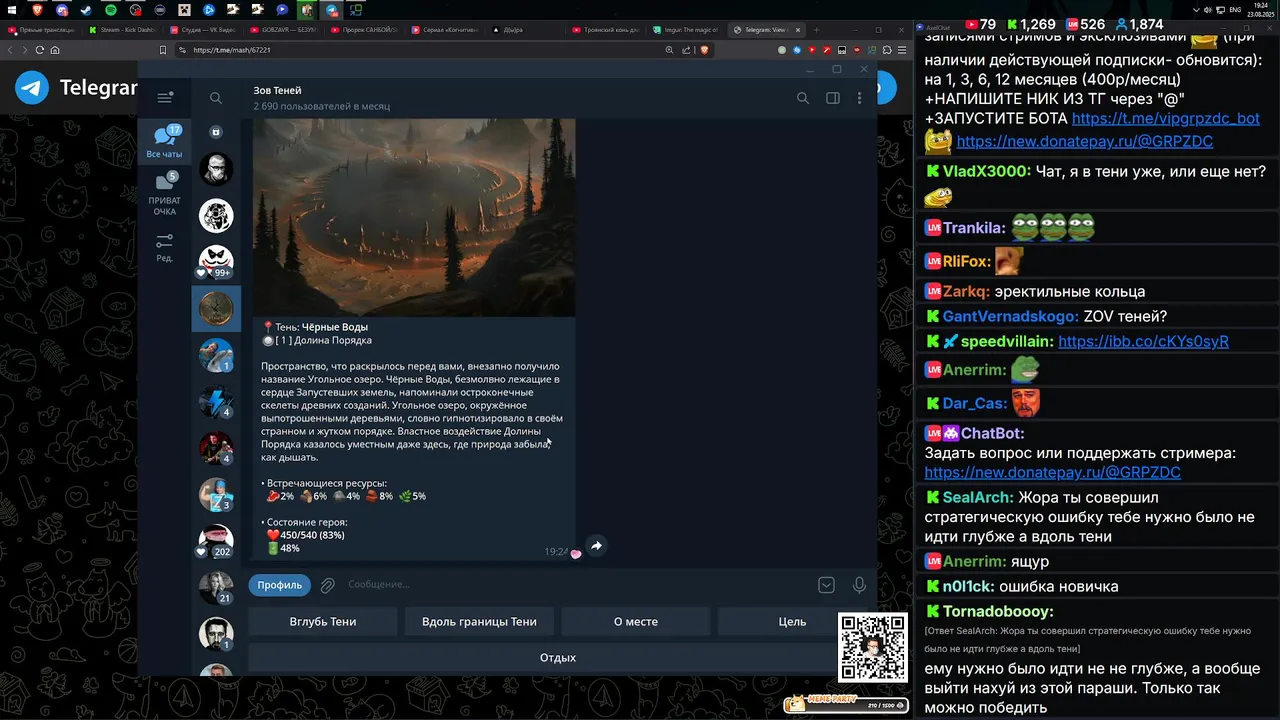Click the Цель bot button
This screenshot has width=1280, height=720.
[x=792, y=622]
